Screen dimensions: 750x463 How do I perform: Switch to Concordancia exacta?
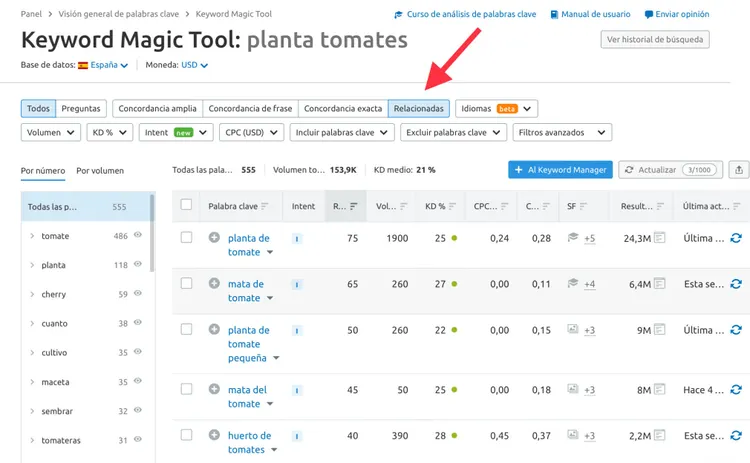coord(343,109)
